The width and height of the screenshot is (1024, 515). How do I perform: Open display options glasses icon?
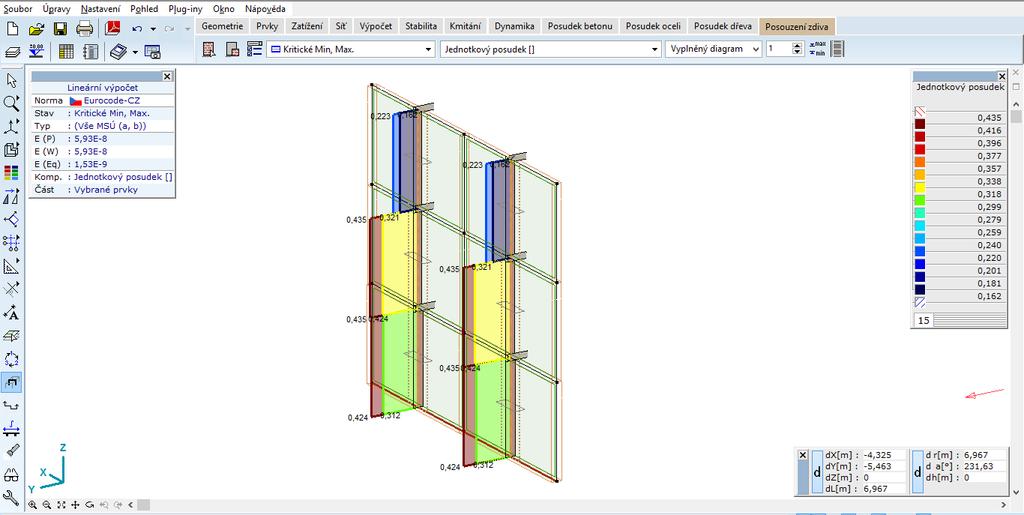[x=12, y=475]
